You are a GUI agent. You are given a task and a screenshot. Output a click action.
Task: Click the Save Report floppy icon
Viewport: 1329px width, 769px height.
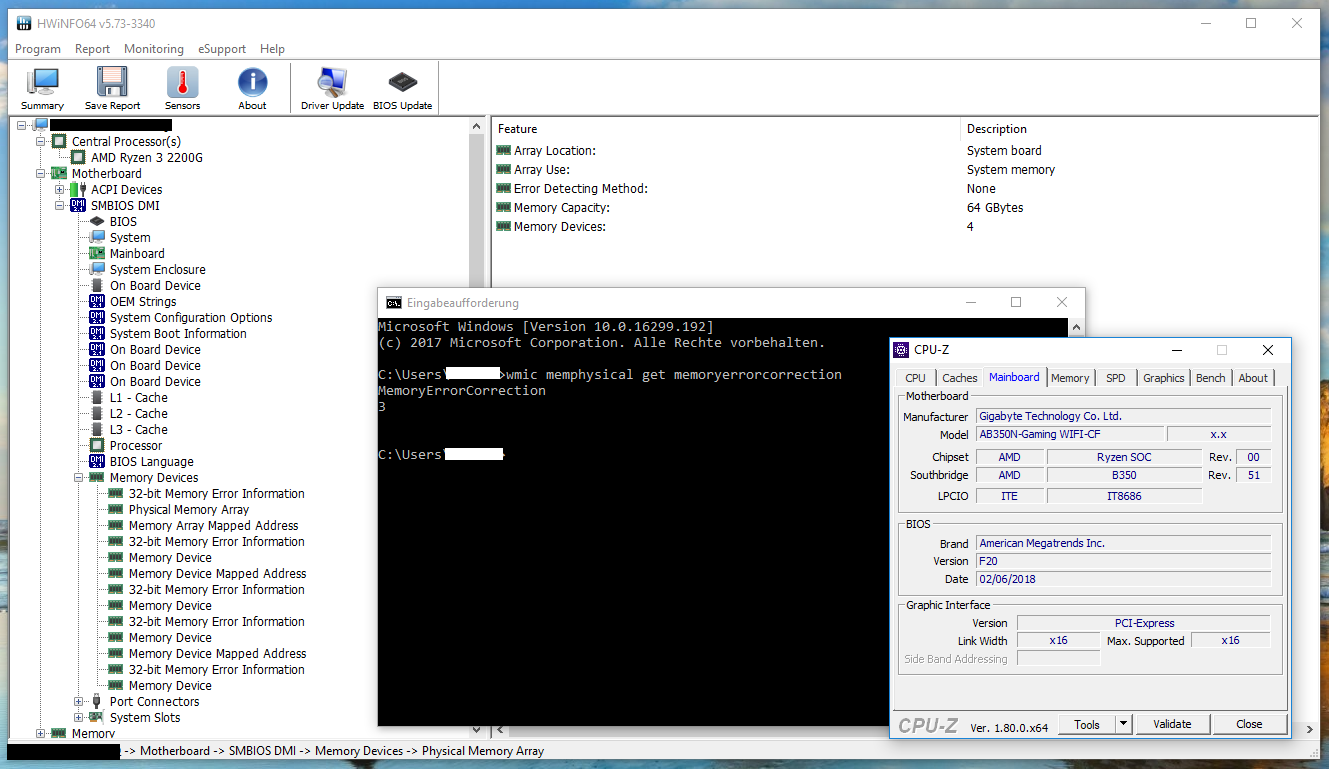(x=112, y=89)
